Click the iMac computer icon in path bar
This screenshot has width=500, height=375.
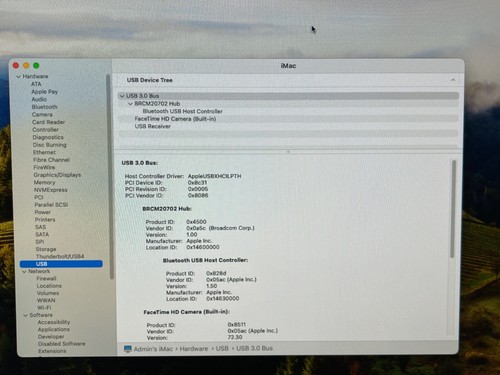128,349
